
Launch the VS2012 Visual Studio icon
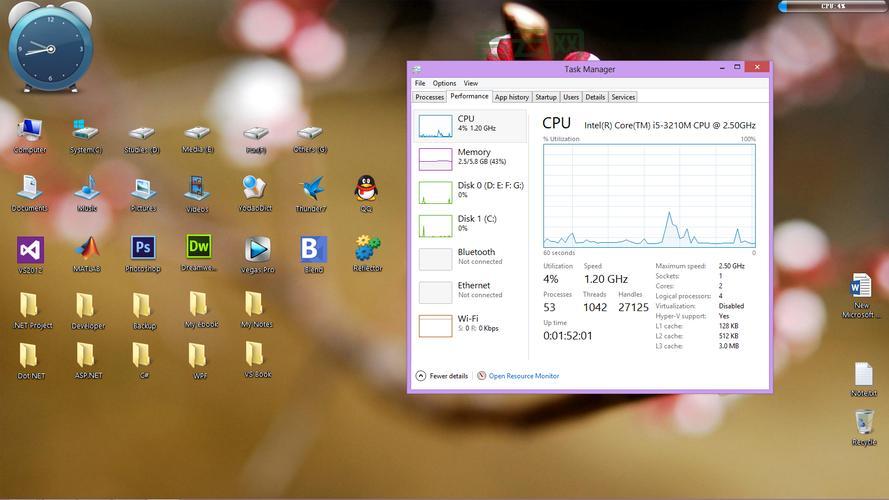(x=30, y=255)
